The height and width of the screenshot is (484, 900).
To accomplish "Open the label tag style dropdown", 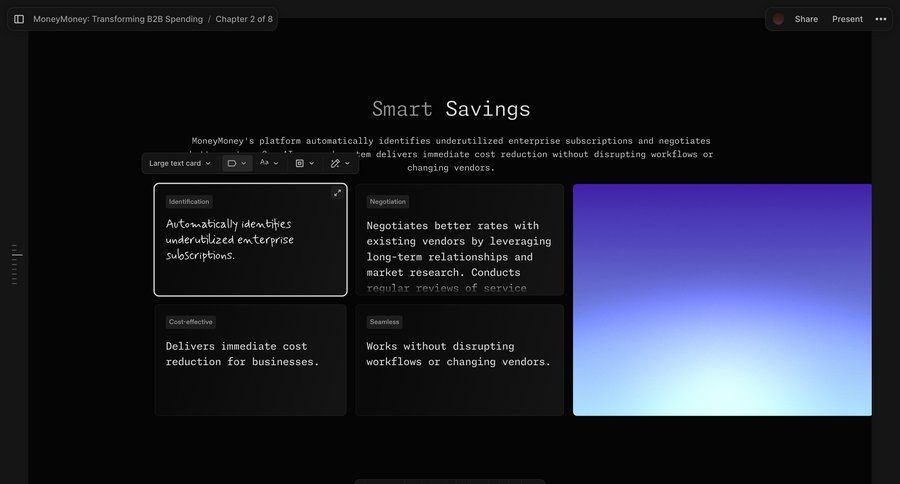I will pos(237,164).
